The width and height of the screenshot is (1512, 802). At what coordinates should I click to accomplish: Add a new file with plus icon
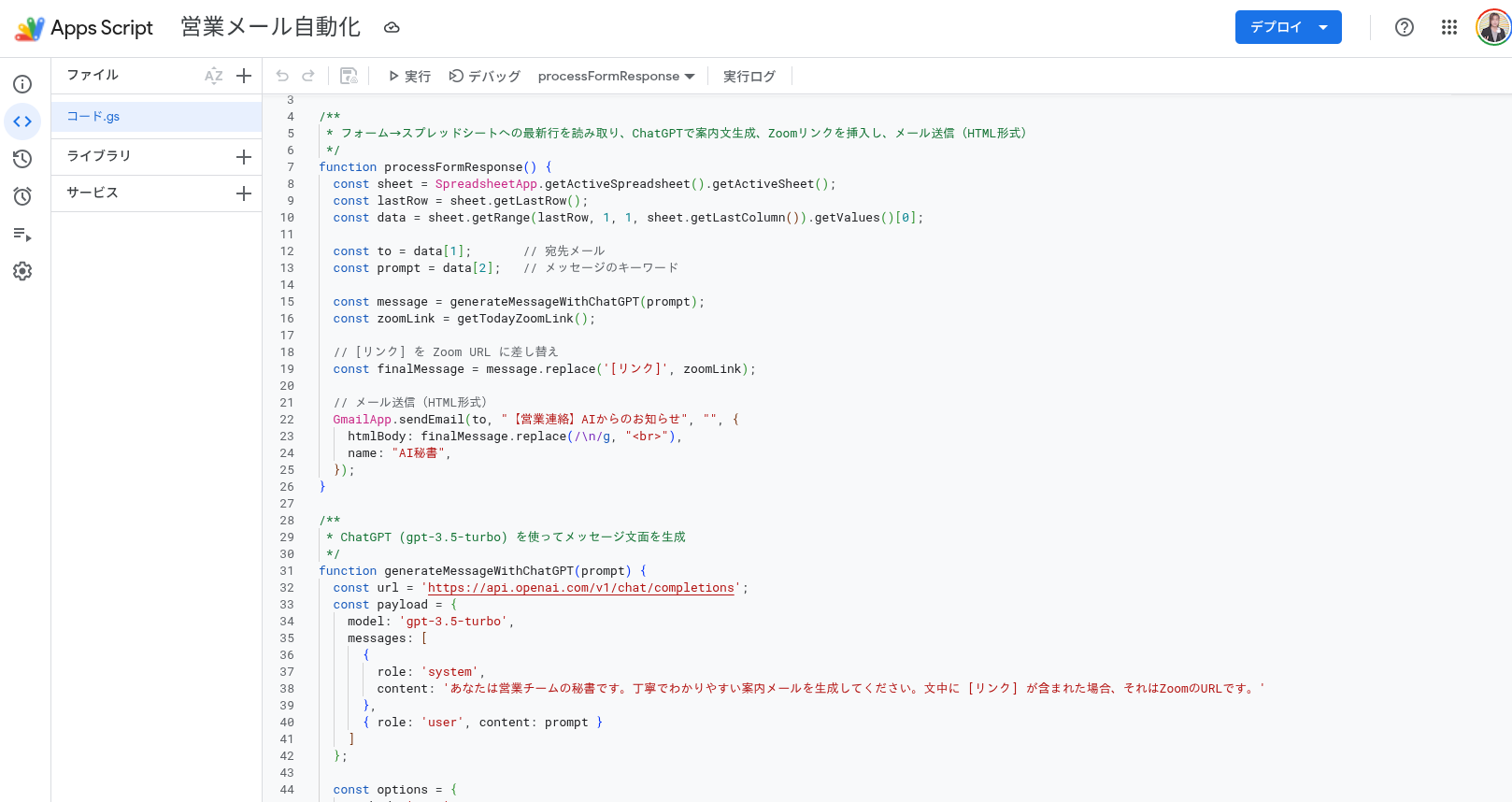(x=244, y=76)
